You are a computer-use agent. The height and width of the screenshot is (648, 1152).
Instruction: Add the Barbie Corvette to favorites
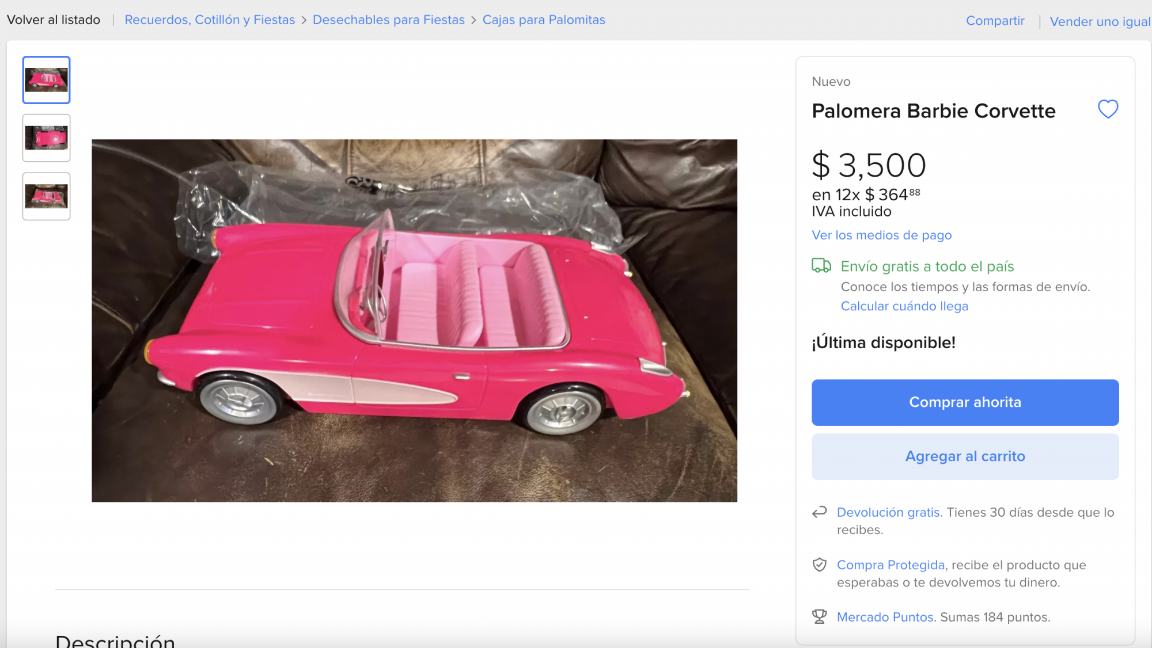[x=1108, y=109]
